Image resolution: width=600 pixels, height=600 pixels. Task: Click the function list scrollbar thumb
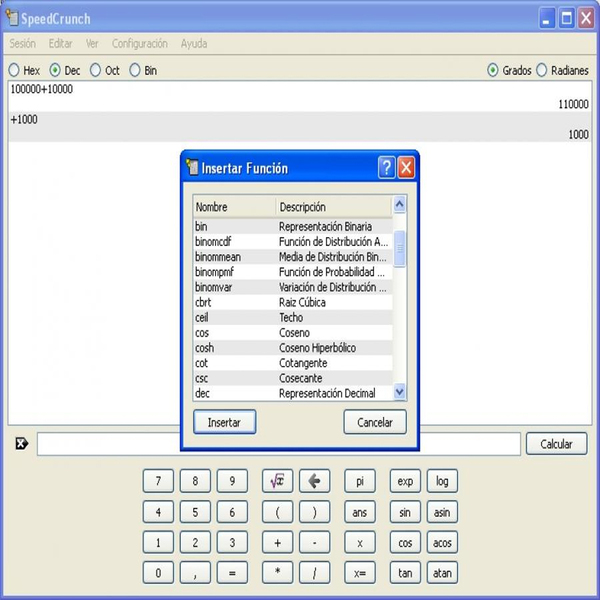(399, 248)
